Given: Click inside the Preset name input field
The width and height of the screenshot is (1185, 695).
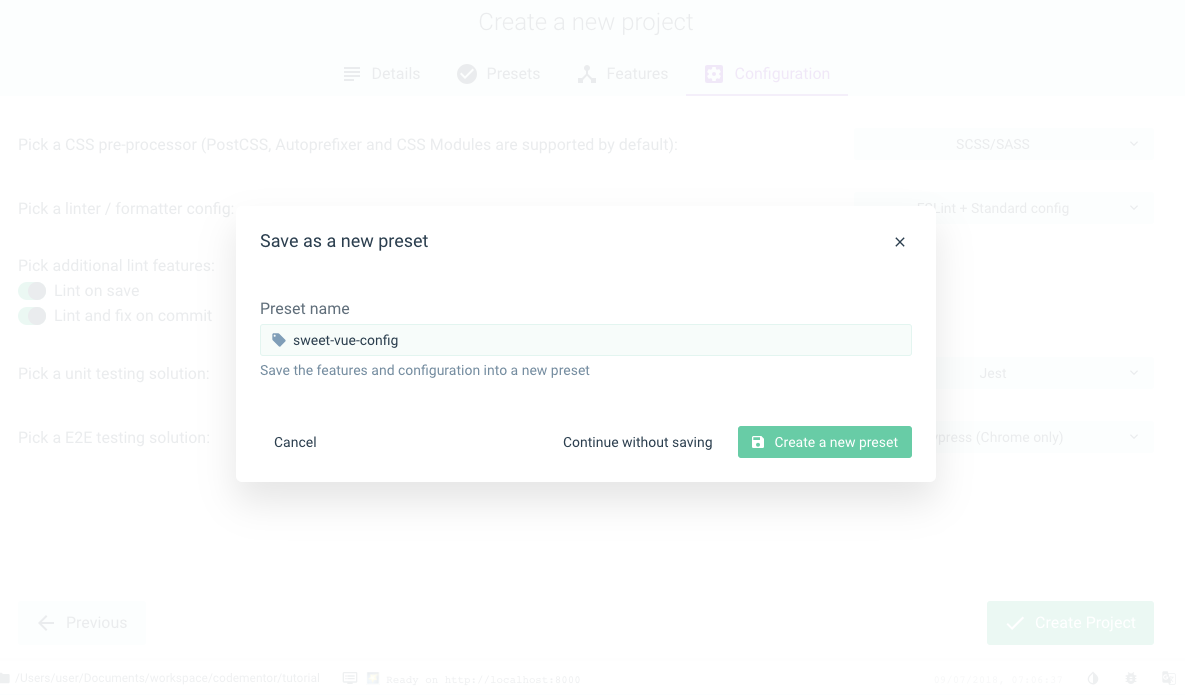Looking at the screenshot, I should tap(585, 340).
